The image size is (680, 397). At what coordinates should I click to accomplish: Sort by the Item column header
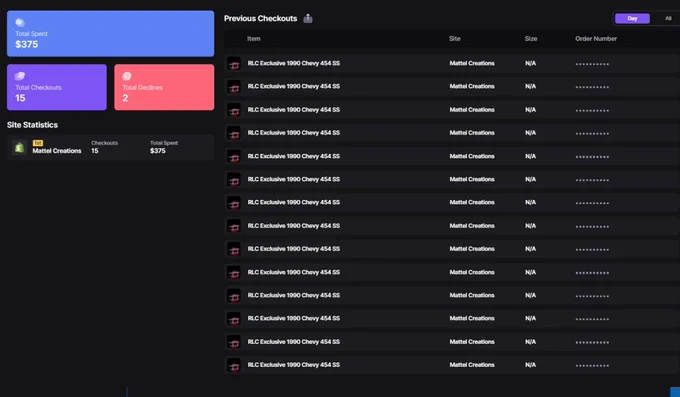[254, 39]
